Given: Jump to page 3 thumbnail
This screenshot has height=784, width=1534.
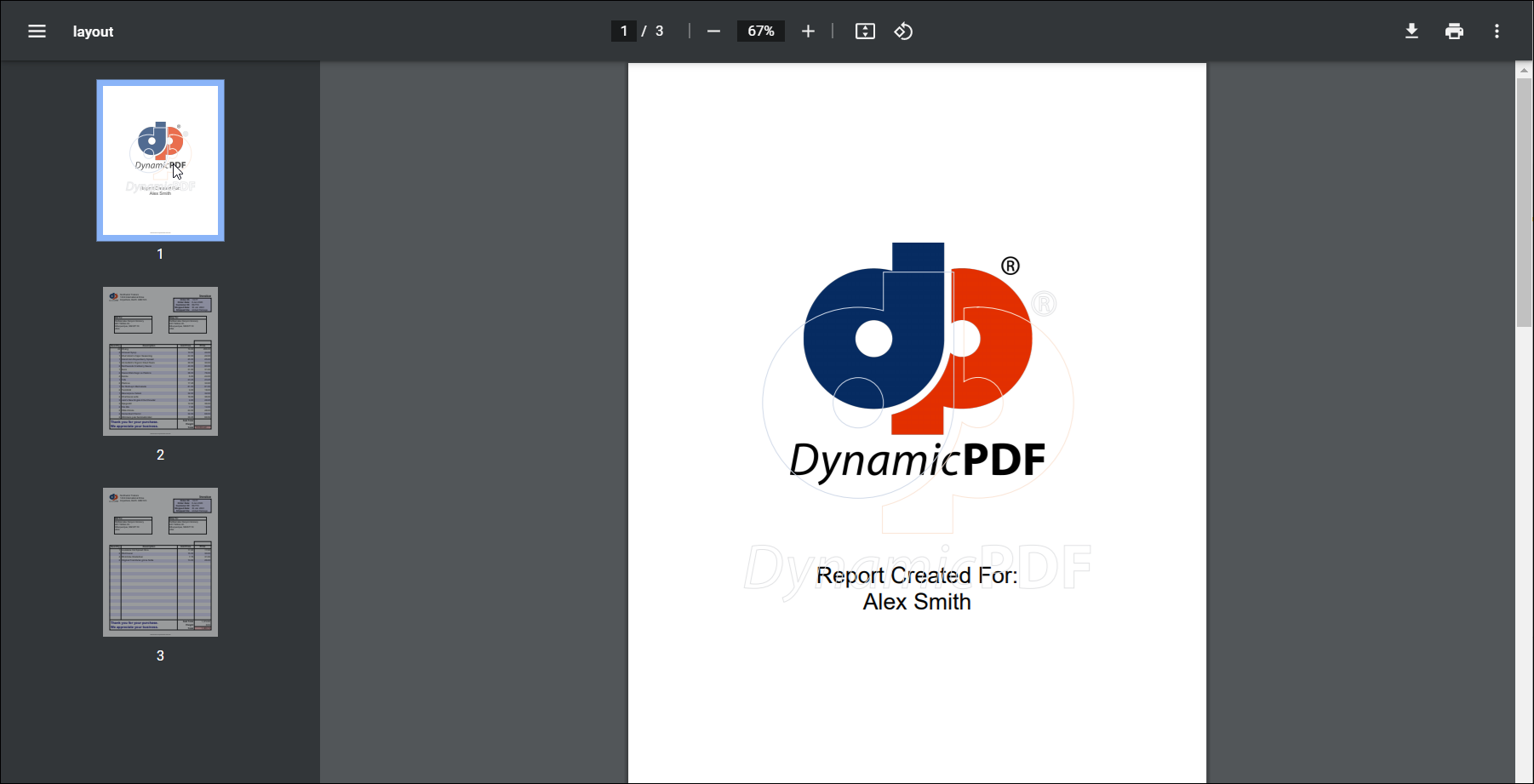Looking at the screenshot, I should (160, 562).
